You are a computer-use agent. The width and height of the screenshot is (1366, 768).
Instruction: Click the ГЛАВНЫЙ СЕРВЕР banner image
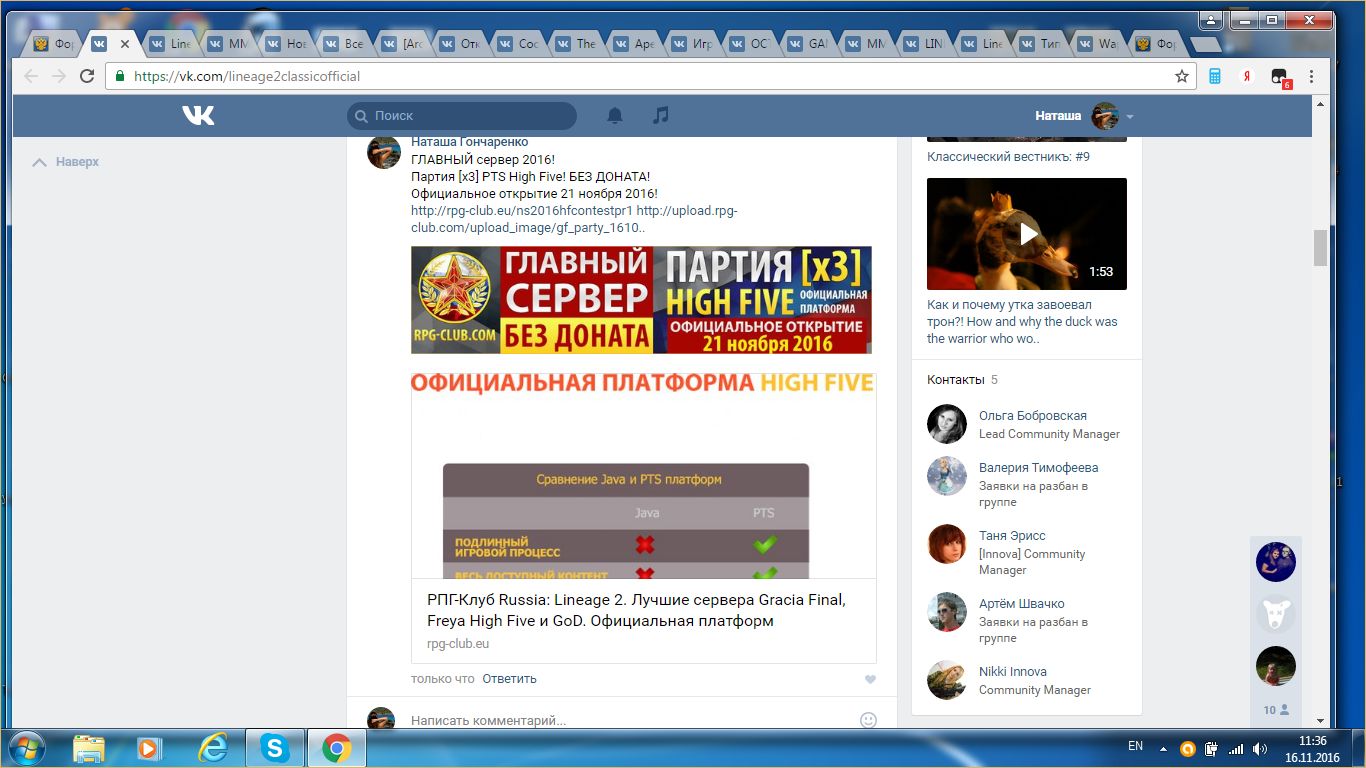641,300
